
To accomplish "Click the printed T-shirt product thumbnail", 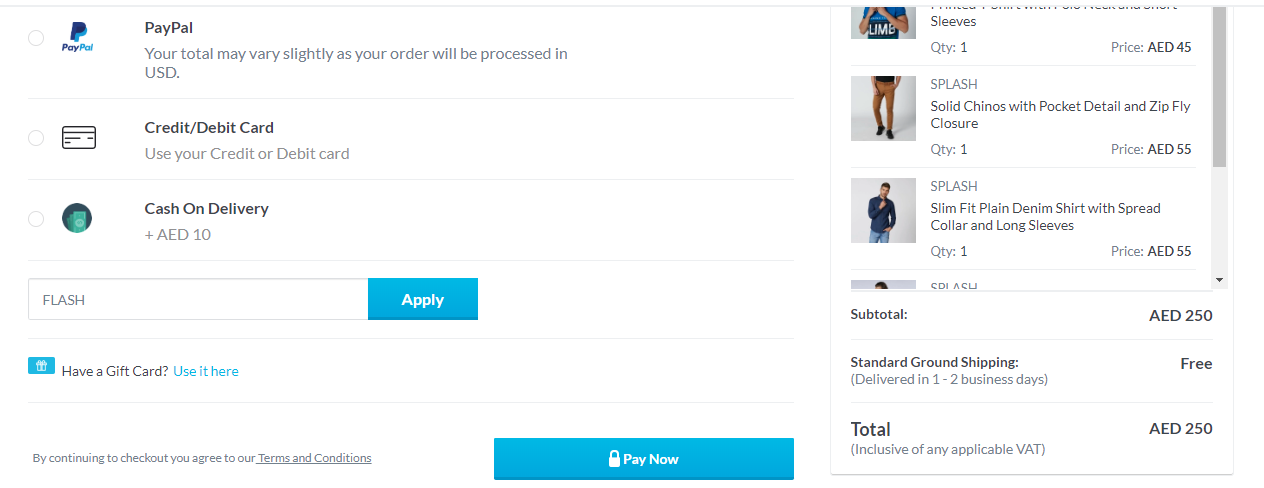I will [883, 20].
